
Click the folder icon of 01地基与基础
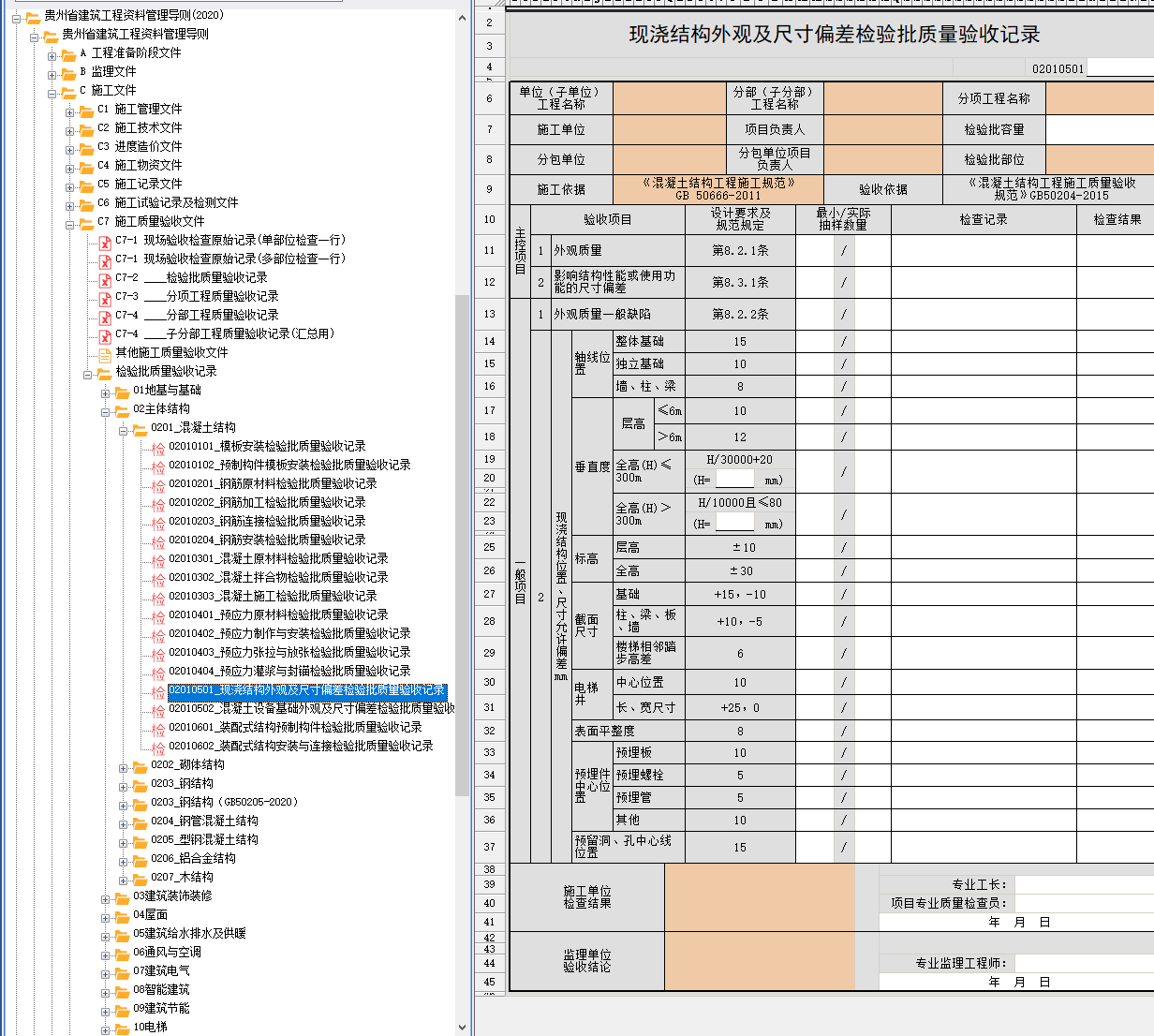[x=122, y=392]
